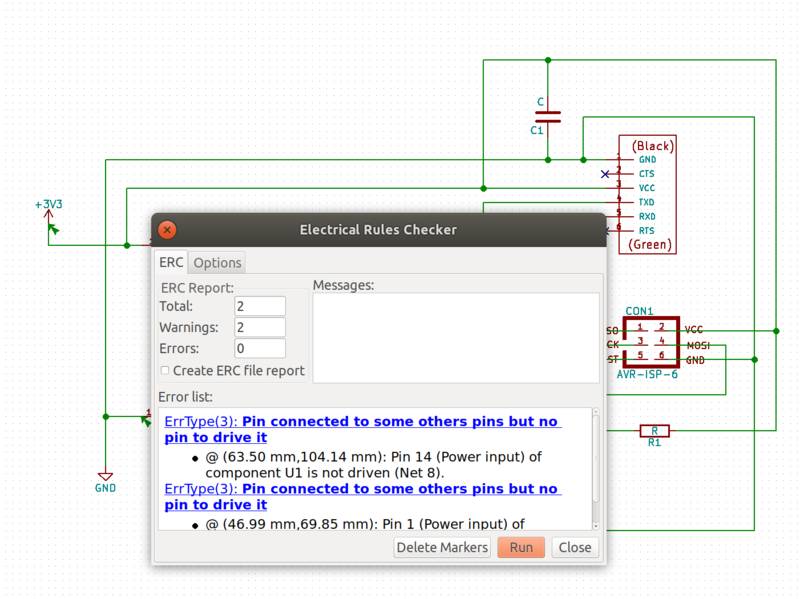Screen dimensions: 800x599
Task: Click the Run button
Action: (520, 547)
